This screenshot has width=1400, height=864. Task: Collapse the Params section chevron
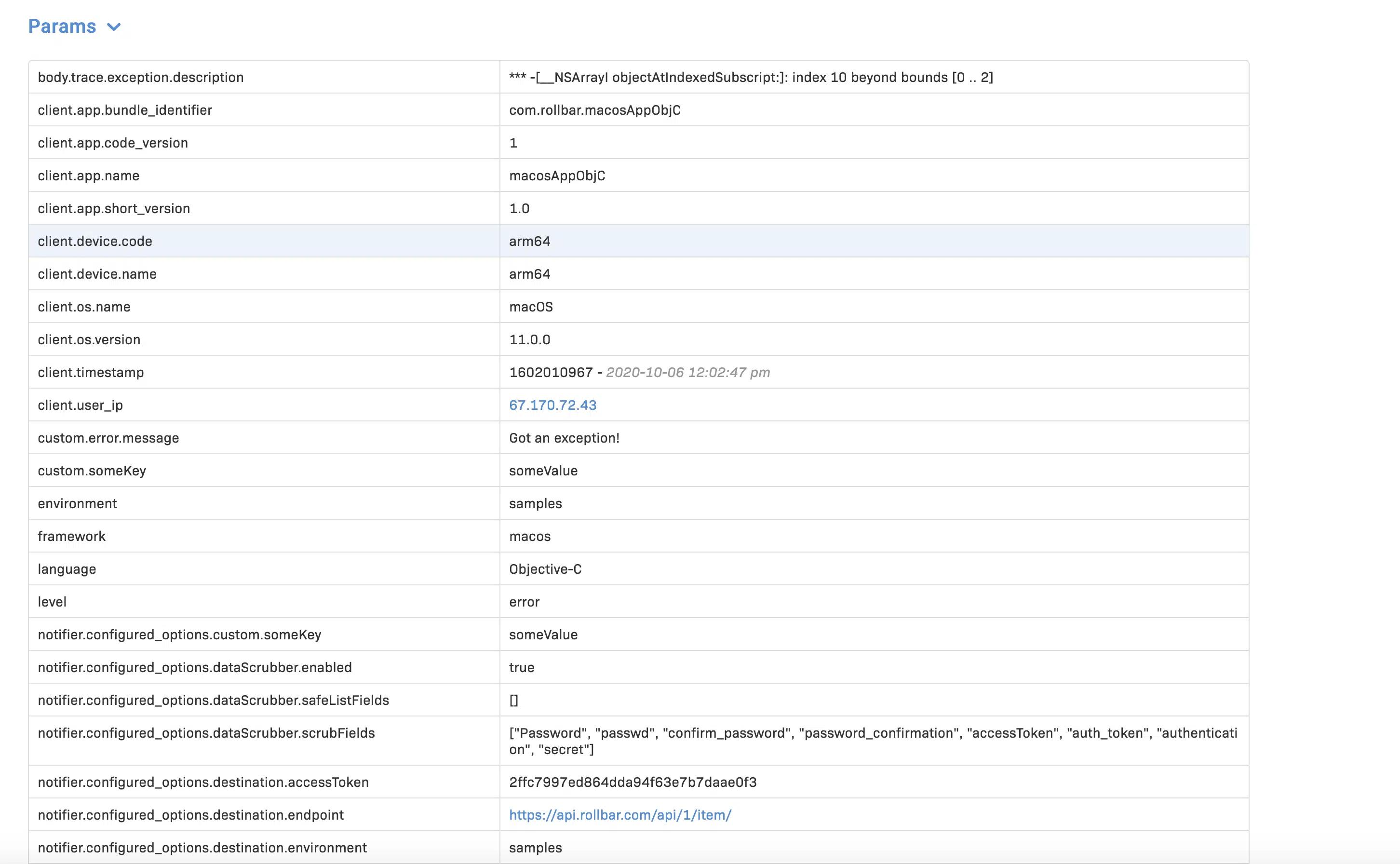(114, 27)
